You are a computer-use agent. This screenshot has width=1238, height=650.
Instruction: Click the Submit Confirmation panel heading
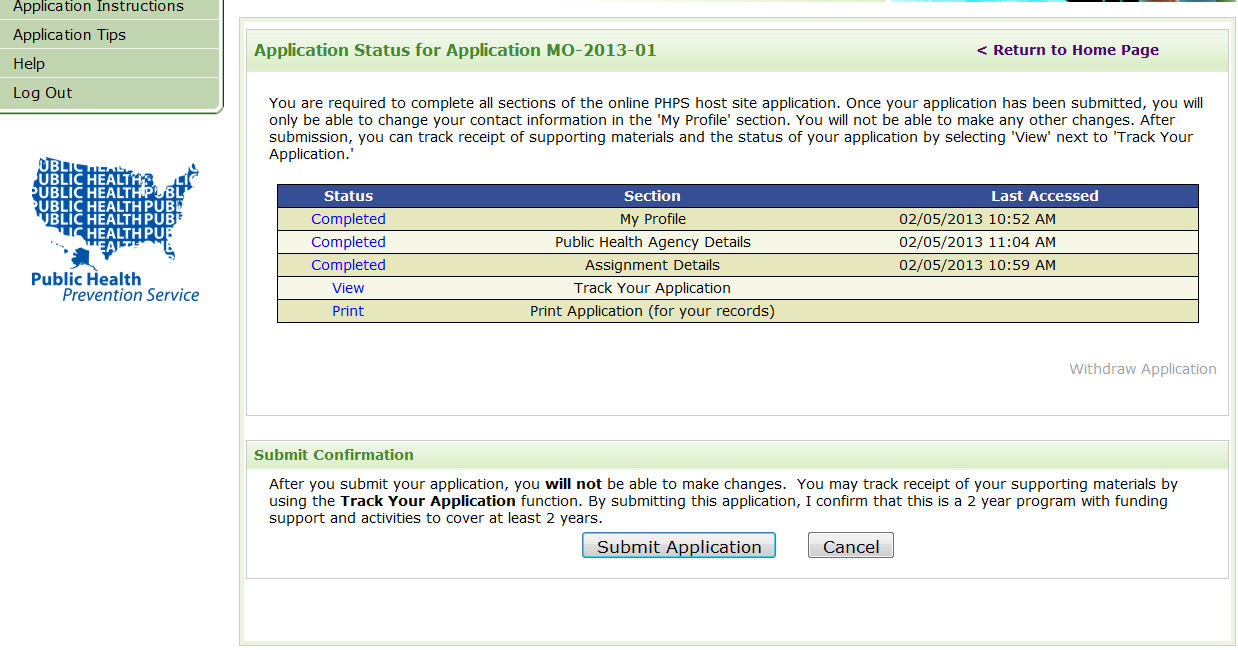pyautogui.click(x=333, y=455)
